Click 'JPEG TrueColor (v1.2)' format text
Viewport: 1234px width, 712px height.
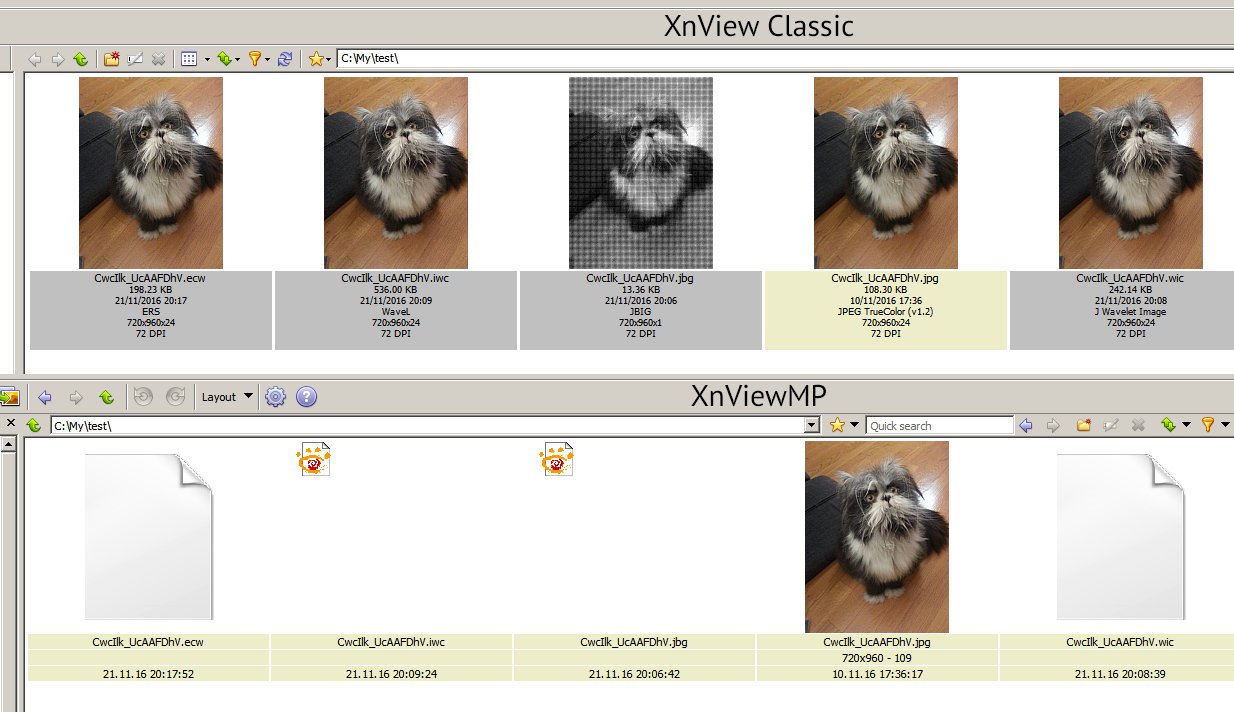point(885,311)
